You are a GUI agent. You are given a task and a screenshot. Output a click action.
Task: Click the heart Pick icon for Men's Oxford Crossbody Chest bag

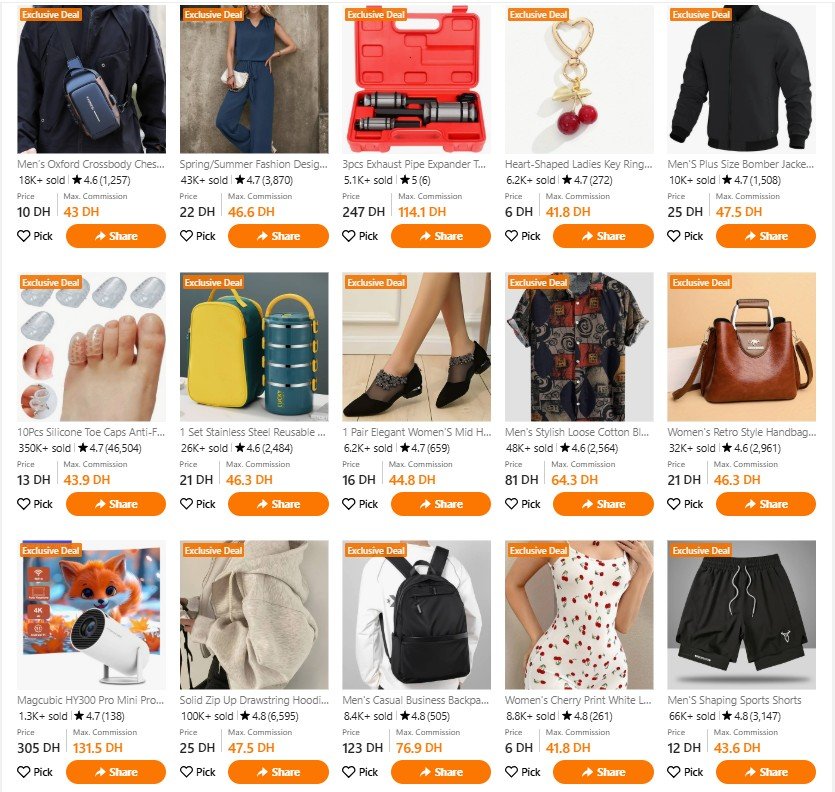click(x=23, y=236)
